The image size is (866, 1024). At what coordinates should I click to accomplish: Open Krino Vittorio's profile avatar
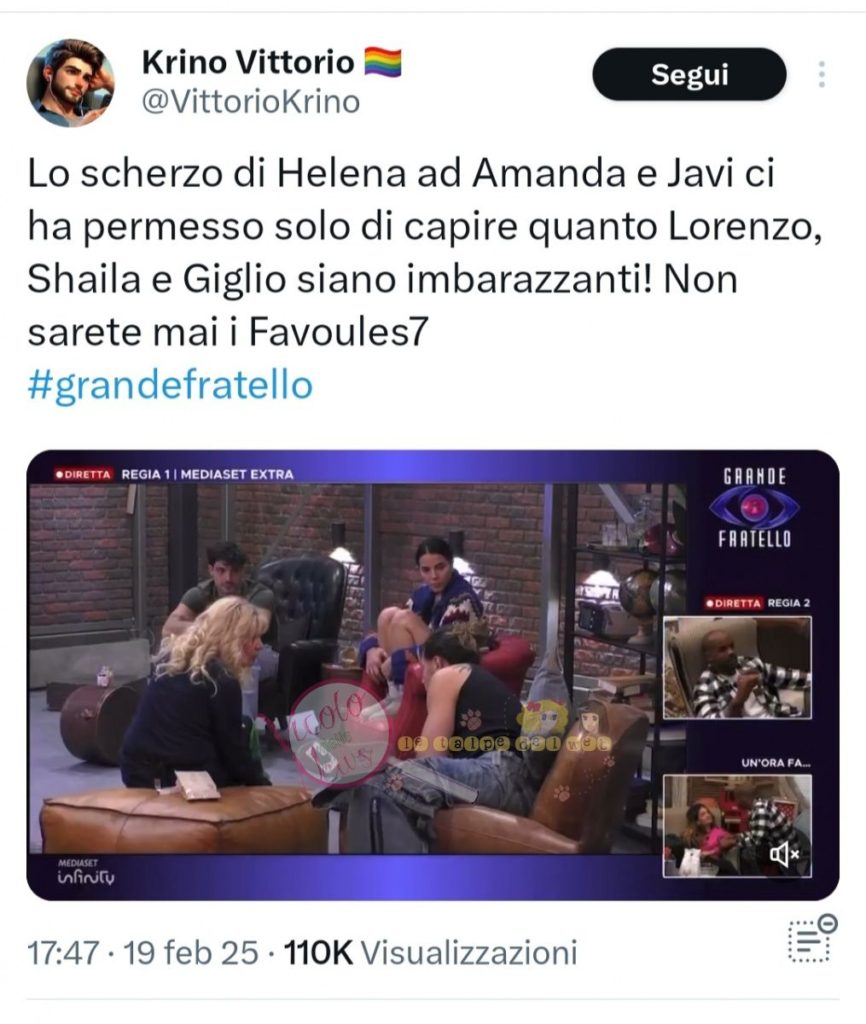pyautogui.click(x=71, y=82)
